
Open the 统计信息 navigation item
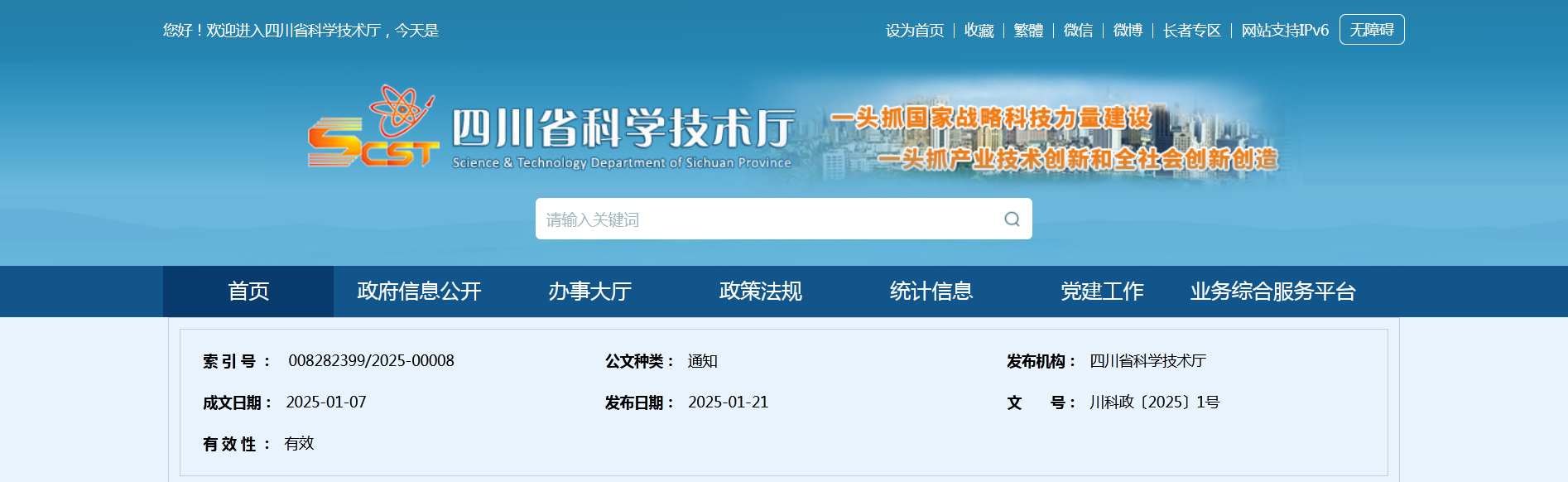click(x=931, y=292)
